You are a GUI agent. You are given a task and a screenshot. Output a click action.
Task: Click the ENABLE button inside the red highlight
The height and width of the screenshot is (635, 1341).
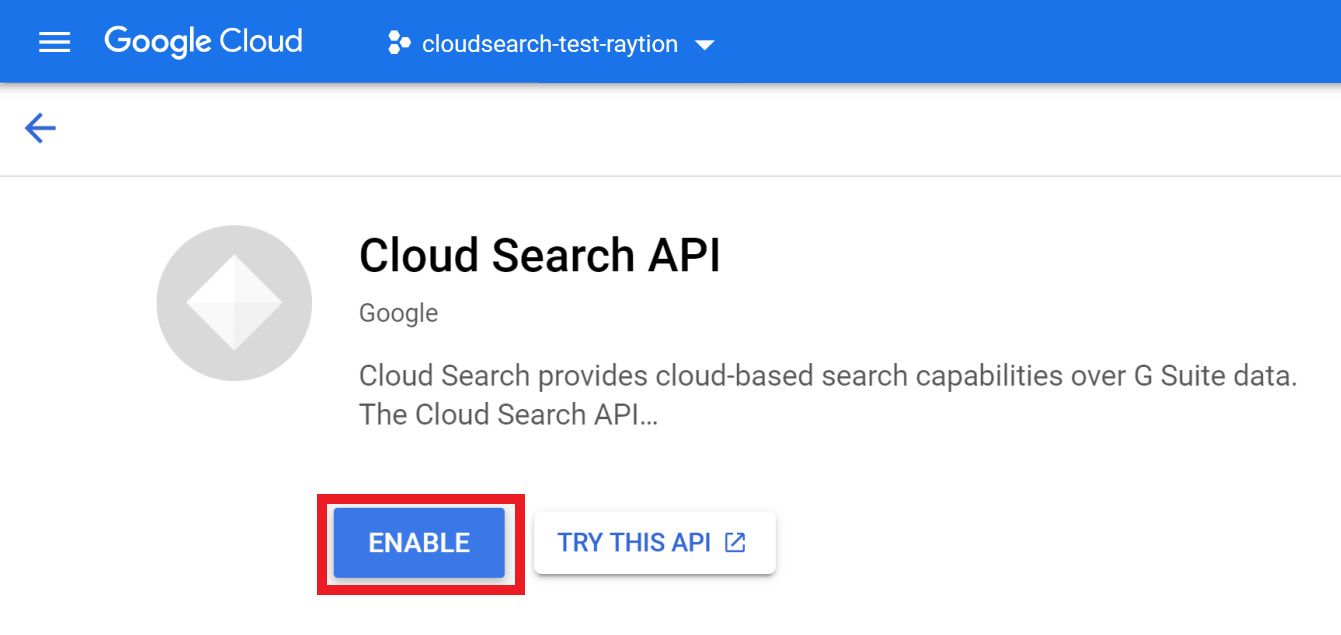[x=418, y=542]
